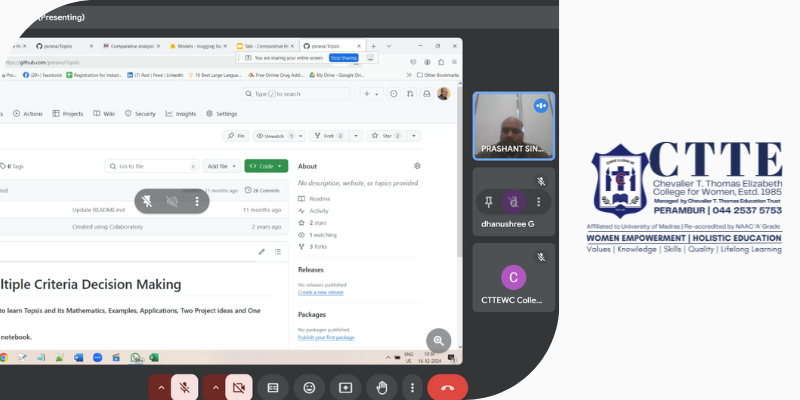The image size is (800, 400).
Task: Switch to Talk - Comparative tab
Action: (x=266, y=46)
